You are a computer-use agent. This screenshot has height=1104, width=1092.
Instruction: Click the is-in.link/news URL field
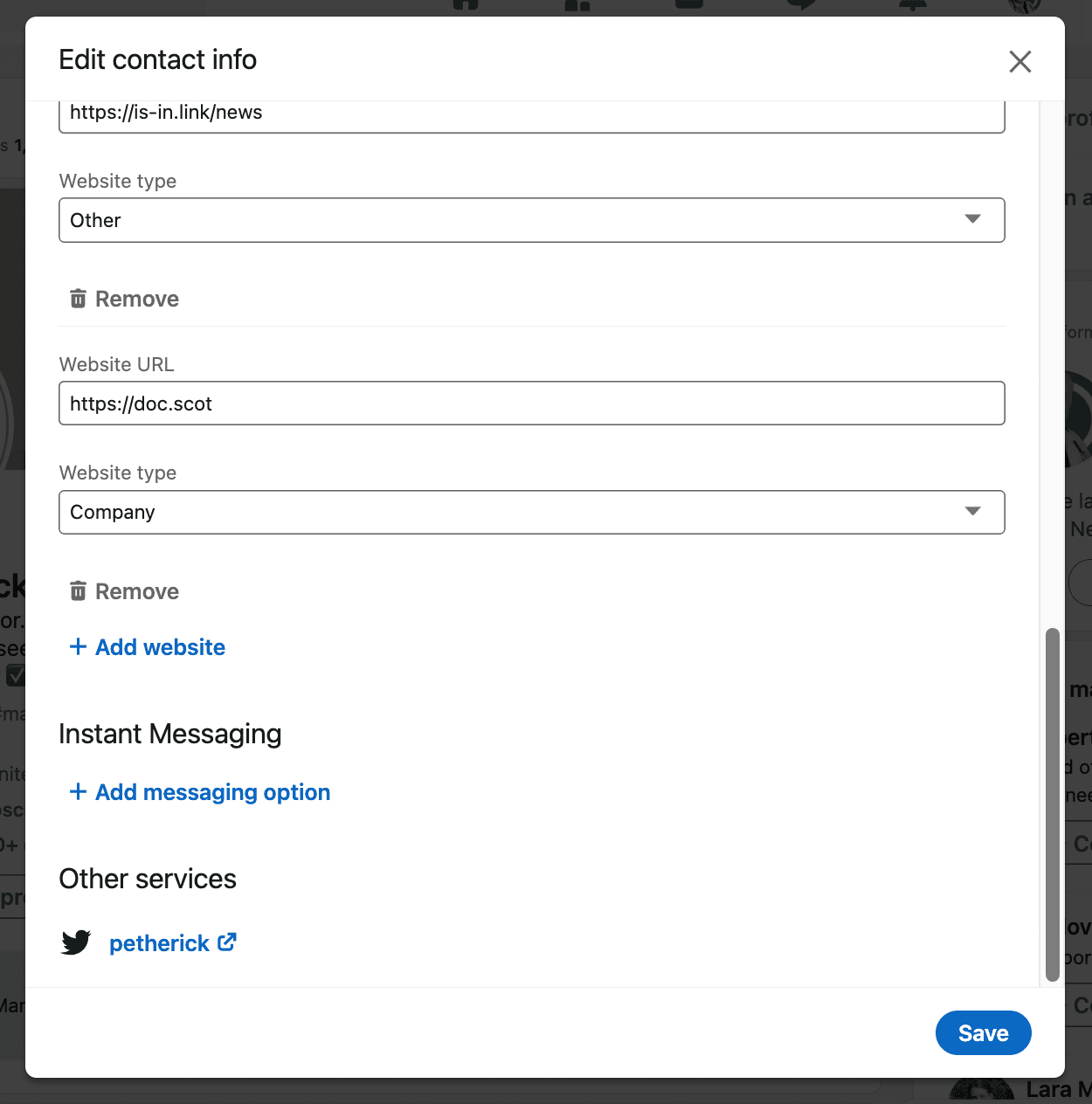tap(531, 114)
